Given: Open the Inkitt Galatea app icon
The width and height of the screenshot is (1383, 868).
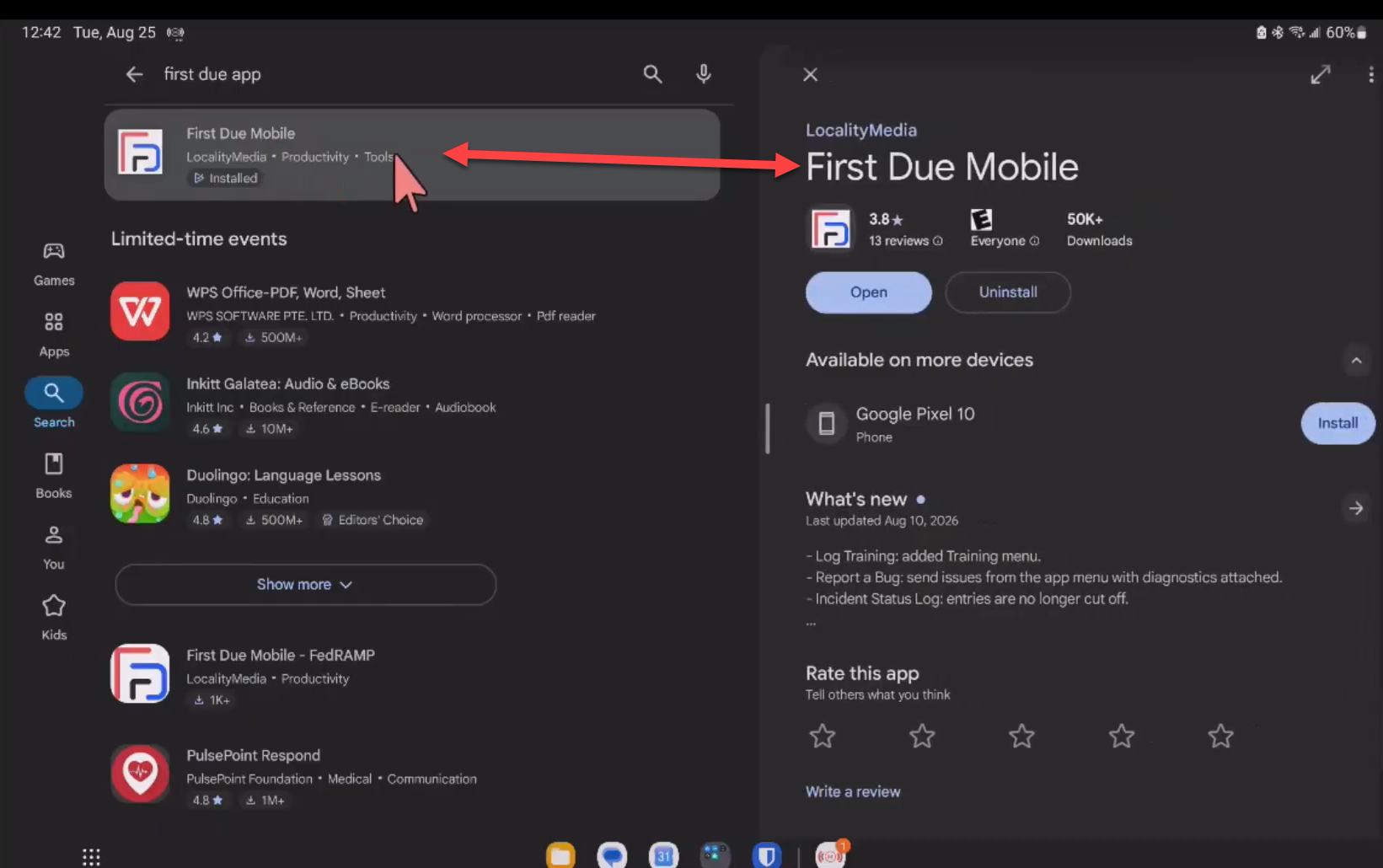Looking at the screenshot, I should click(140, 402).
